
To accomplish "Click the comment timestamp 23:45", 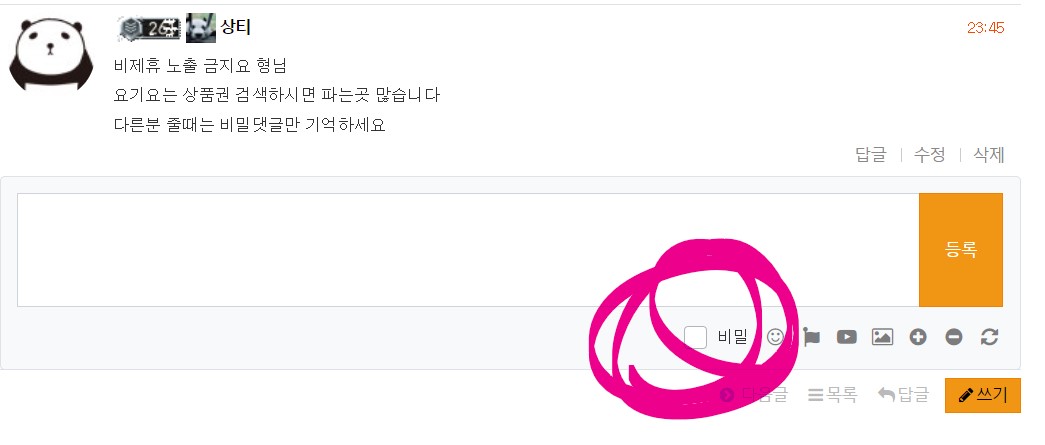I will [x=985, y=28].
